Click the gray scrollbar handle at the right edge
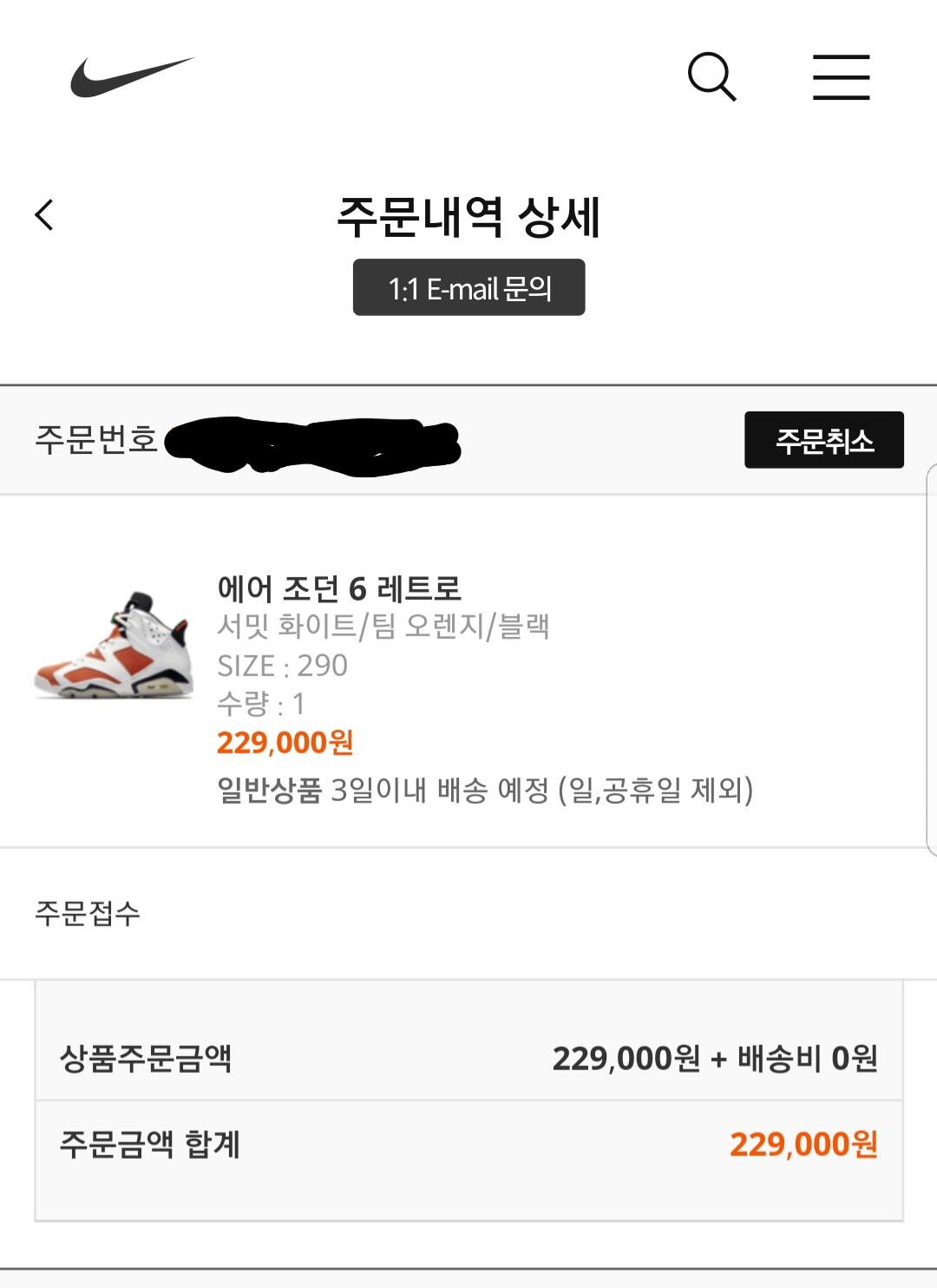This screenshot has height=1288, width=937. click(x=932, y=660)
